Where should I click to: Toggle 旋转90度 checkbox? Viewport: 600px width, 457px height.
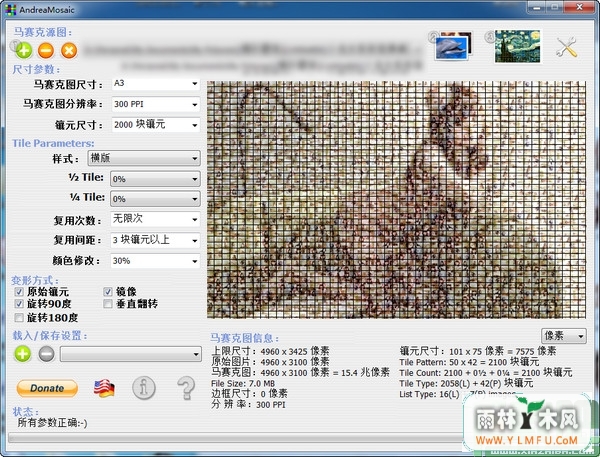[19, 304]
